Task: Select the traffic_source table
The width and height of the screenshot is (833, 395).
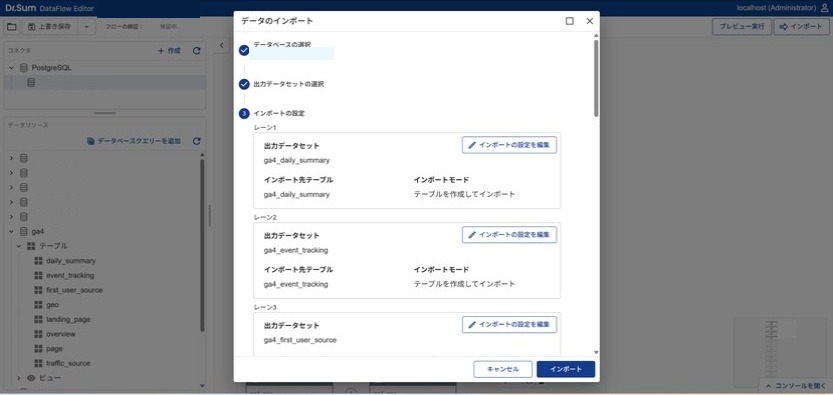Action: pos(68,363)
